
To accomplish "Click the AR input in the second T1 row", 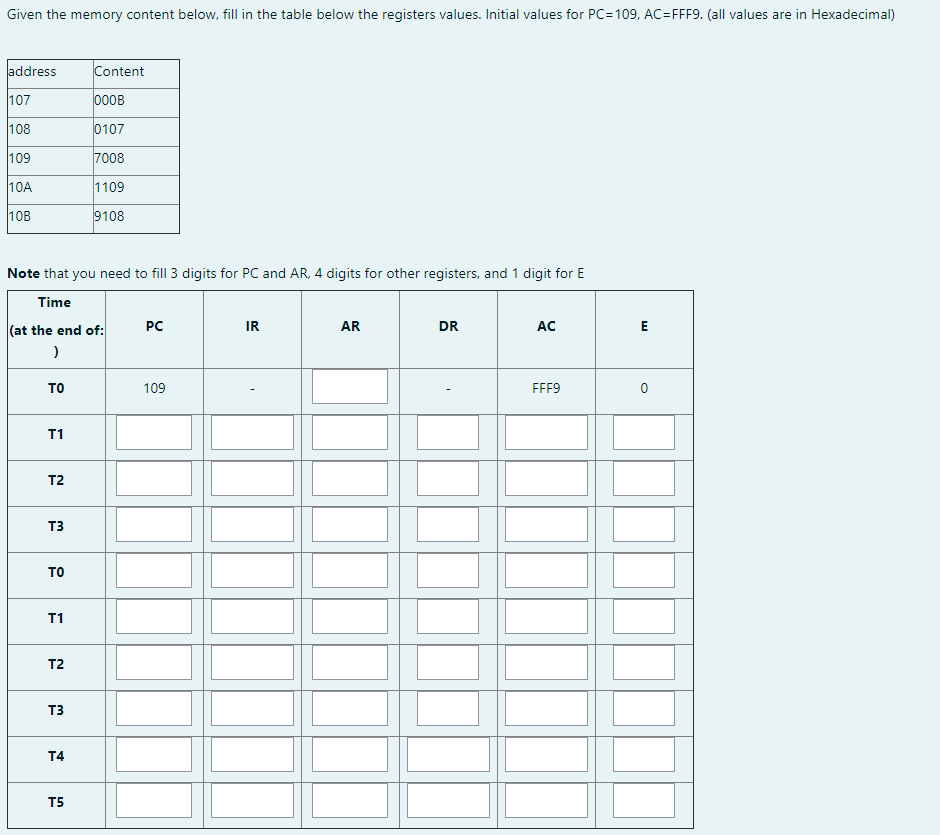I will 350,616.
